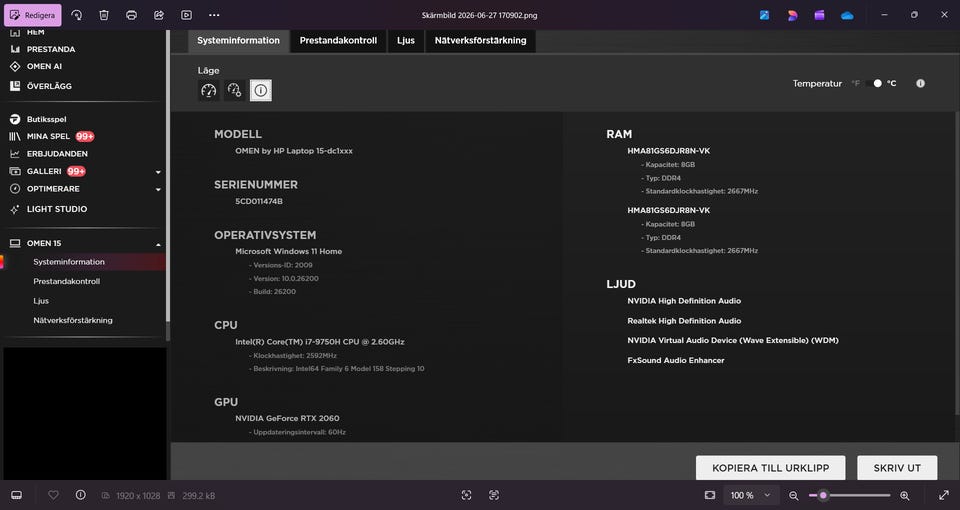
Task: Click the KOPIERA TILL URKLIPP button
Action: click(x=770, y=468)
